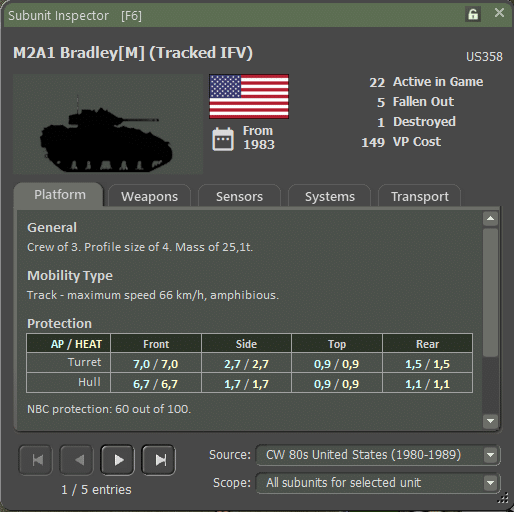Click the Source dropdown arrow

pos(490,455)
